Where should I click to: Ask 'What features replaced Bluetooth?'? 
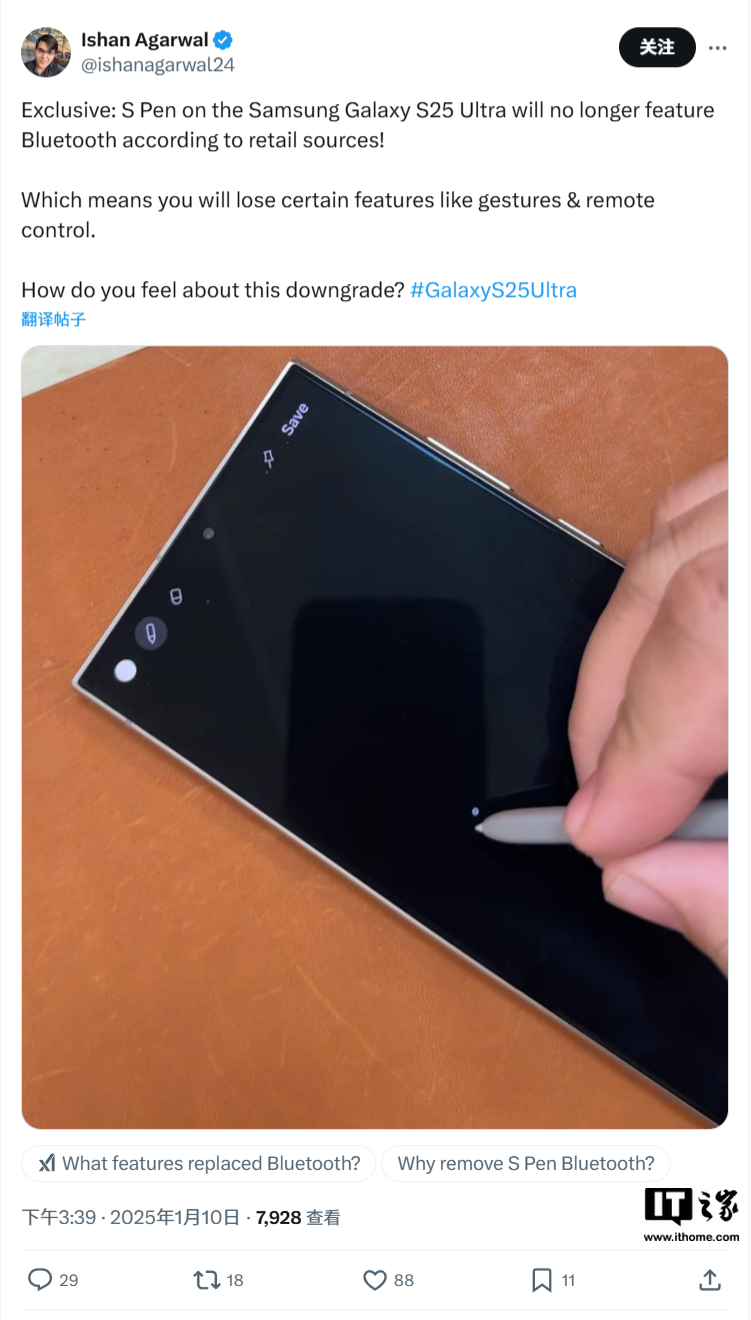[198, 1163]
